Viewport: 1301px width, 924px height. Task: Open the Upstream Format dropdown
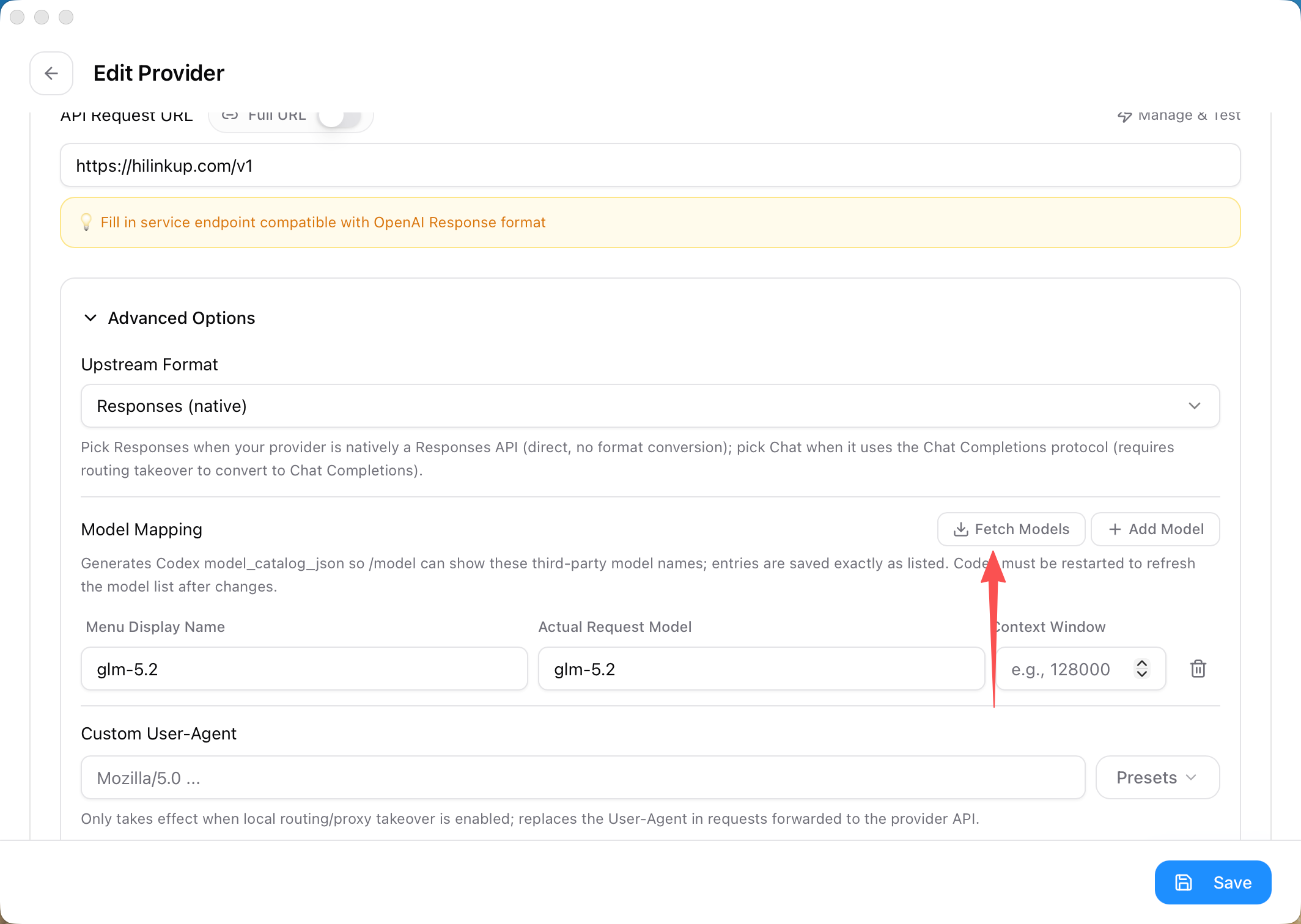pyautogui.click(x=650, y=406)
